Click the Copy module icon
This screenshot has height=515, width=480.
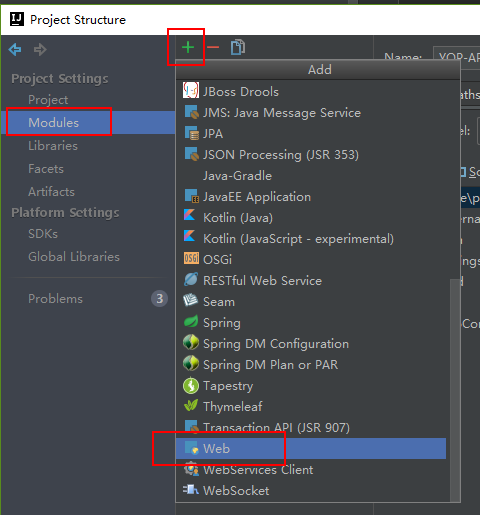(x=238, y=47)
